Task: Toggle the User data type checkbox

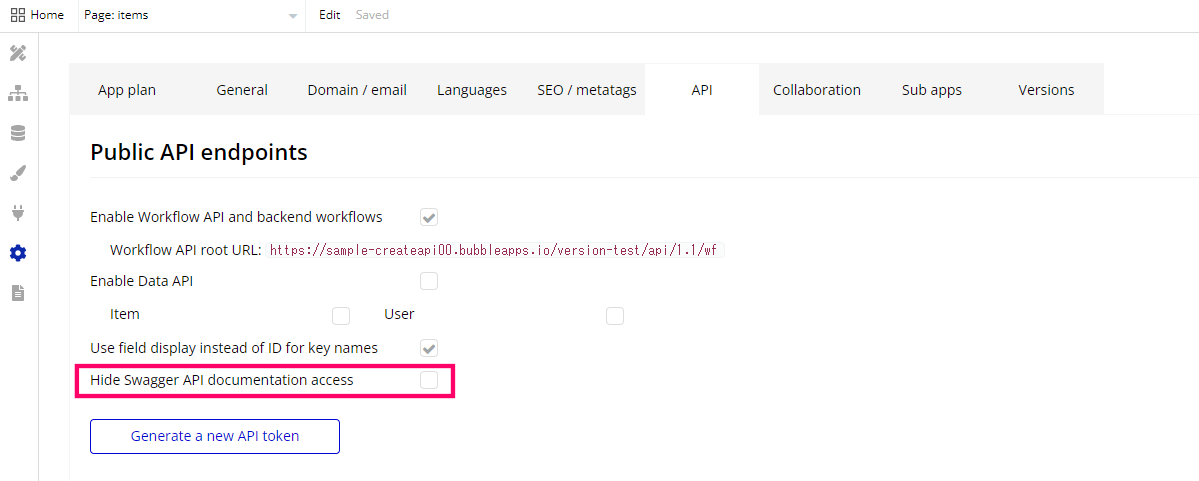Action: pyautogui.click(x=615, y=315)
